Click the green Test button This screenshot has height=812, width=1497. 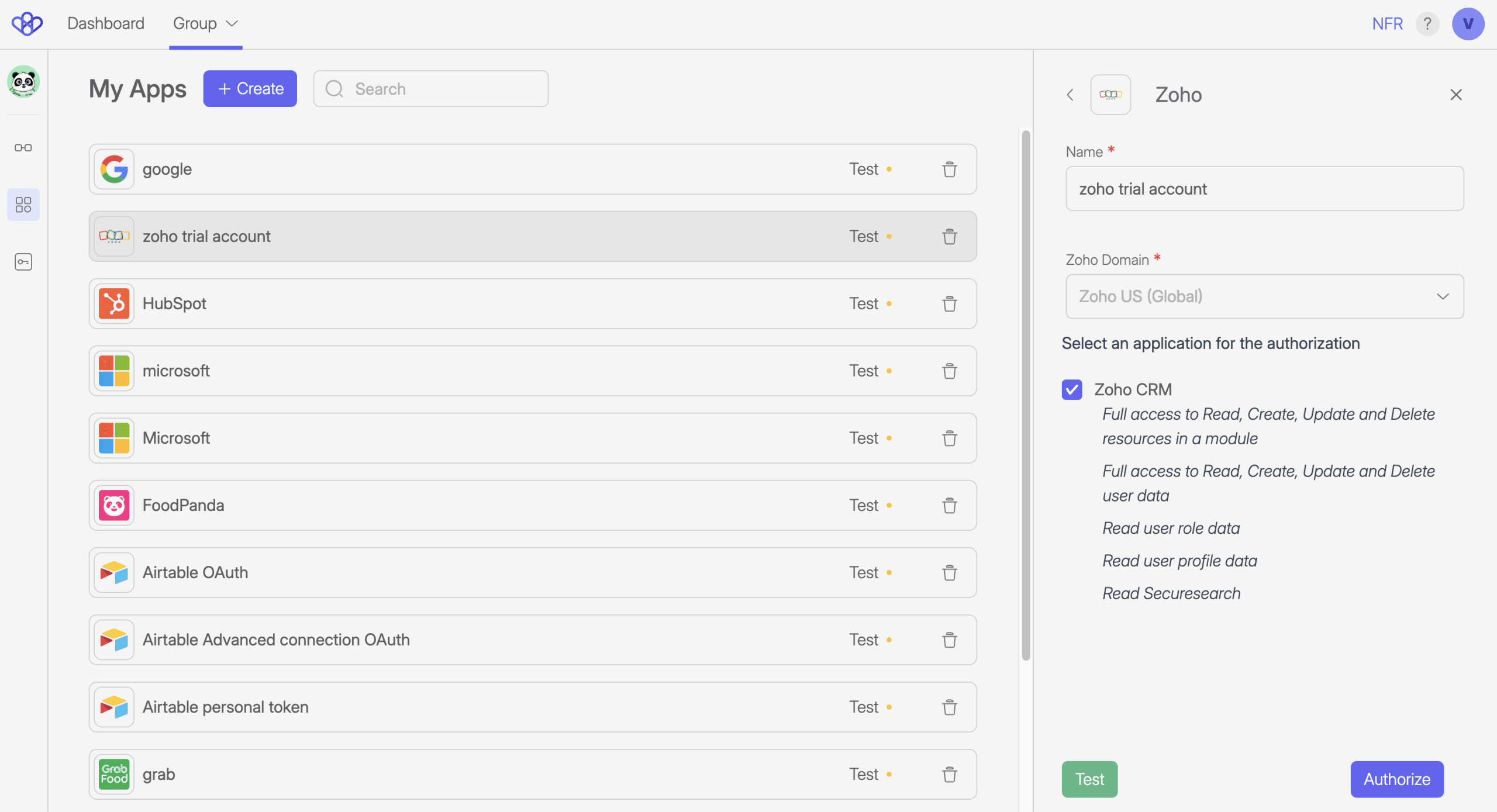point(1089,779)
